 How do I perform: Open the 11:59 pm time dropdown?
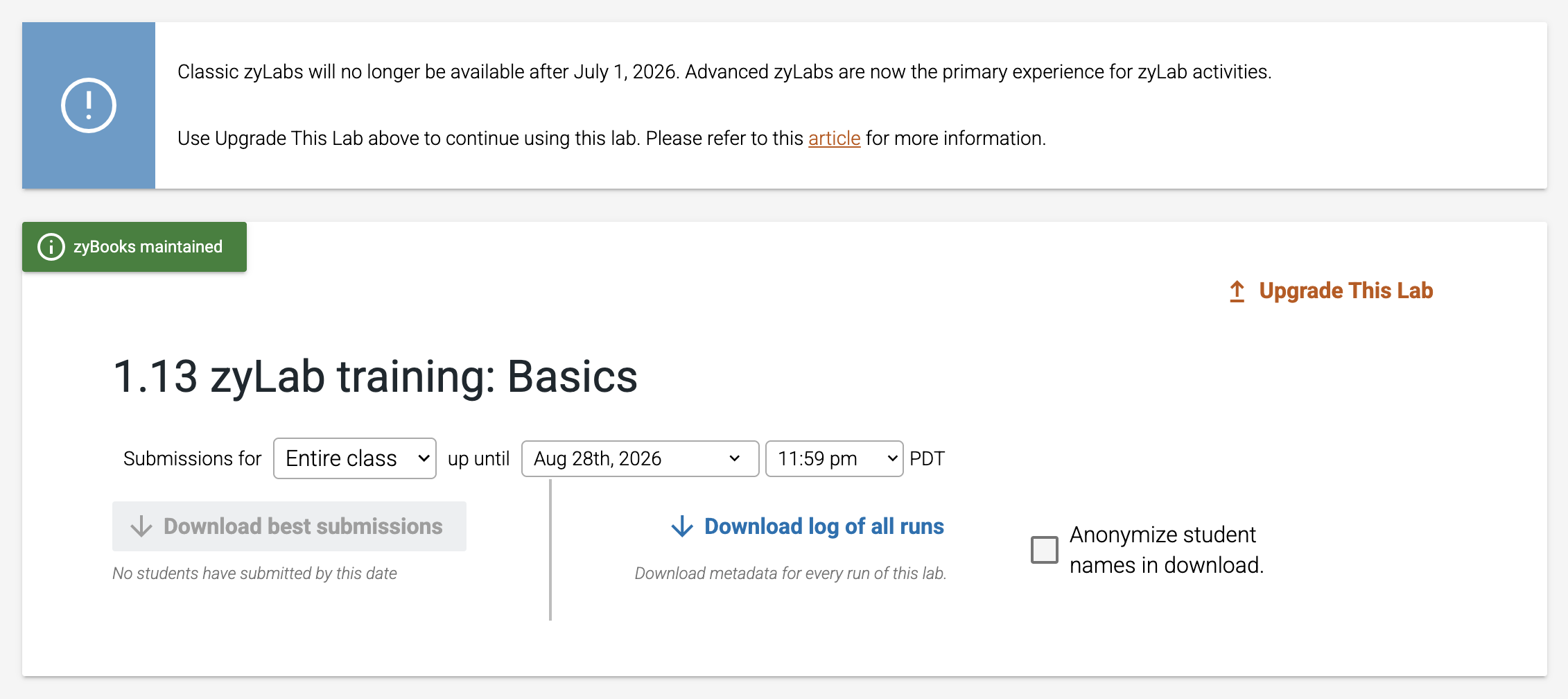coord(834,458)
